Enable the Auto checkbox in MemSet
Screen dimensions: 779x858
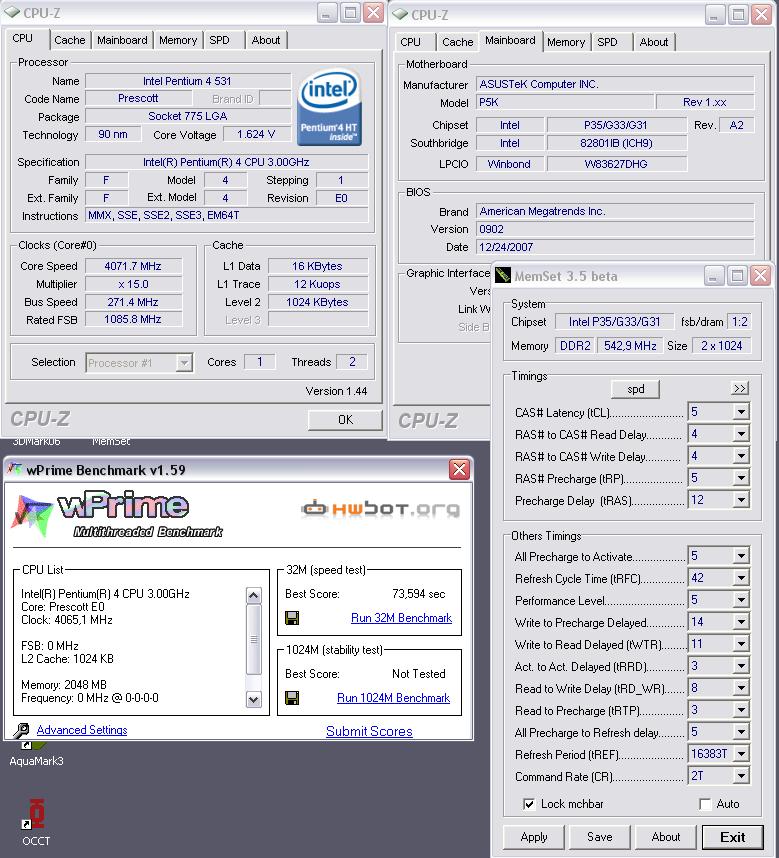coord(705,804)
